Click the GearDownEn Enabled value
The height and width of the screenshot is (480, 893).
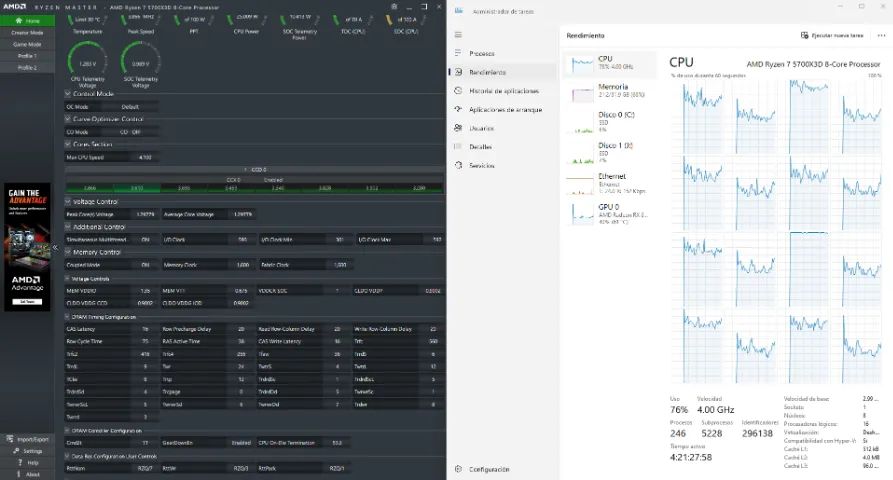[241, 442]
